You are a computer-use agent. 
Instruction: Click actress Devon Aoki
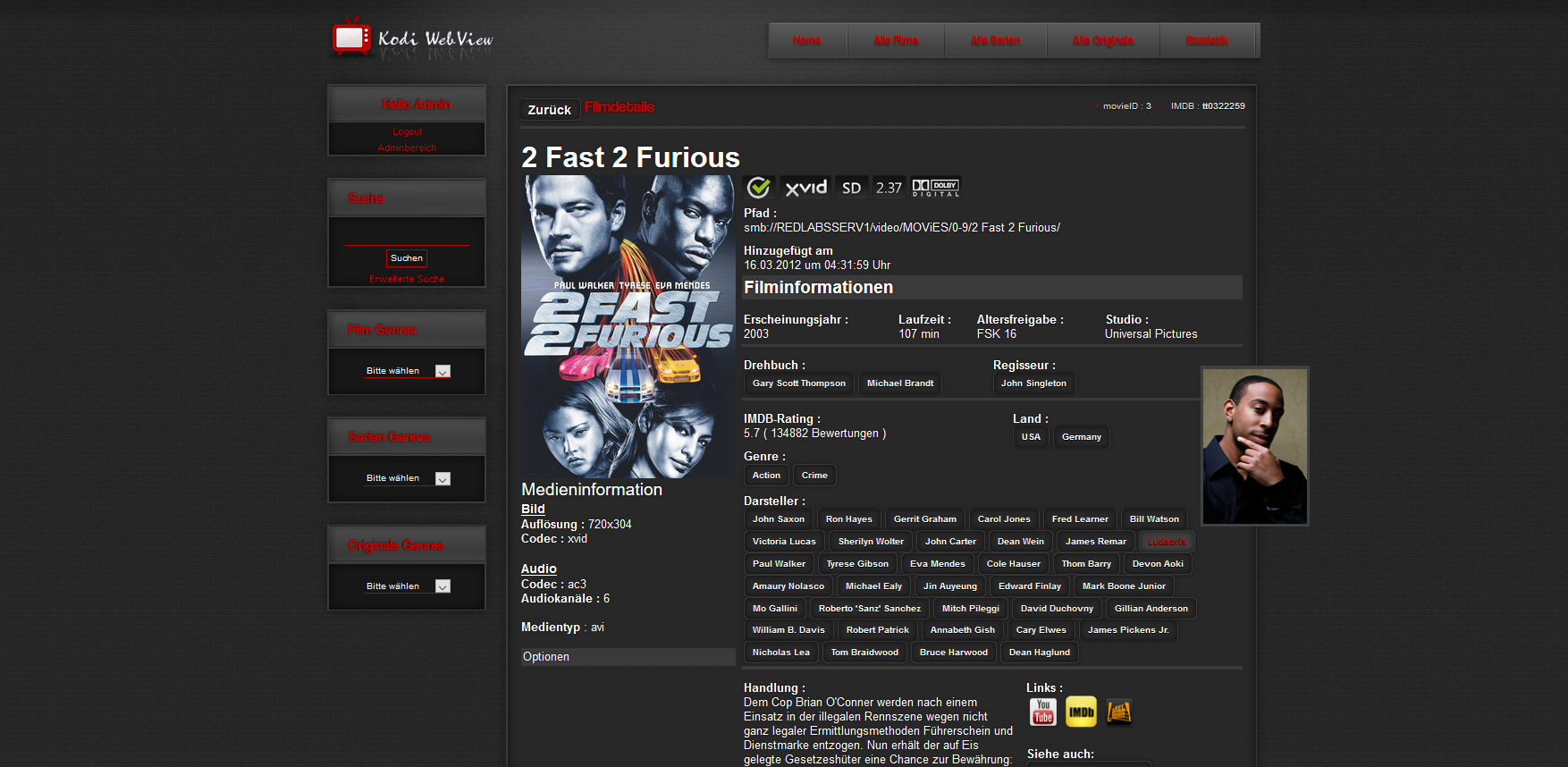coord(1158,564)
